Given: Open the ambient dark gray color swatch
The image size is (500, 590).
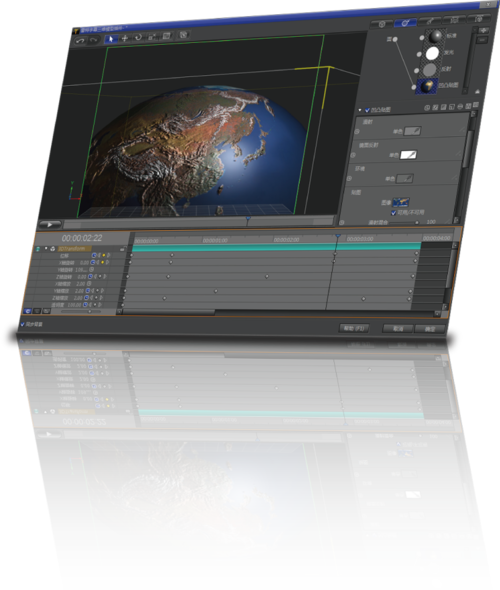Looking at the screenshot, I should point(405,178).
